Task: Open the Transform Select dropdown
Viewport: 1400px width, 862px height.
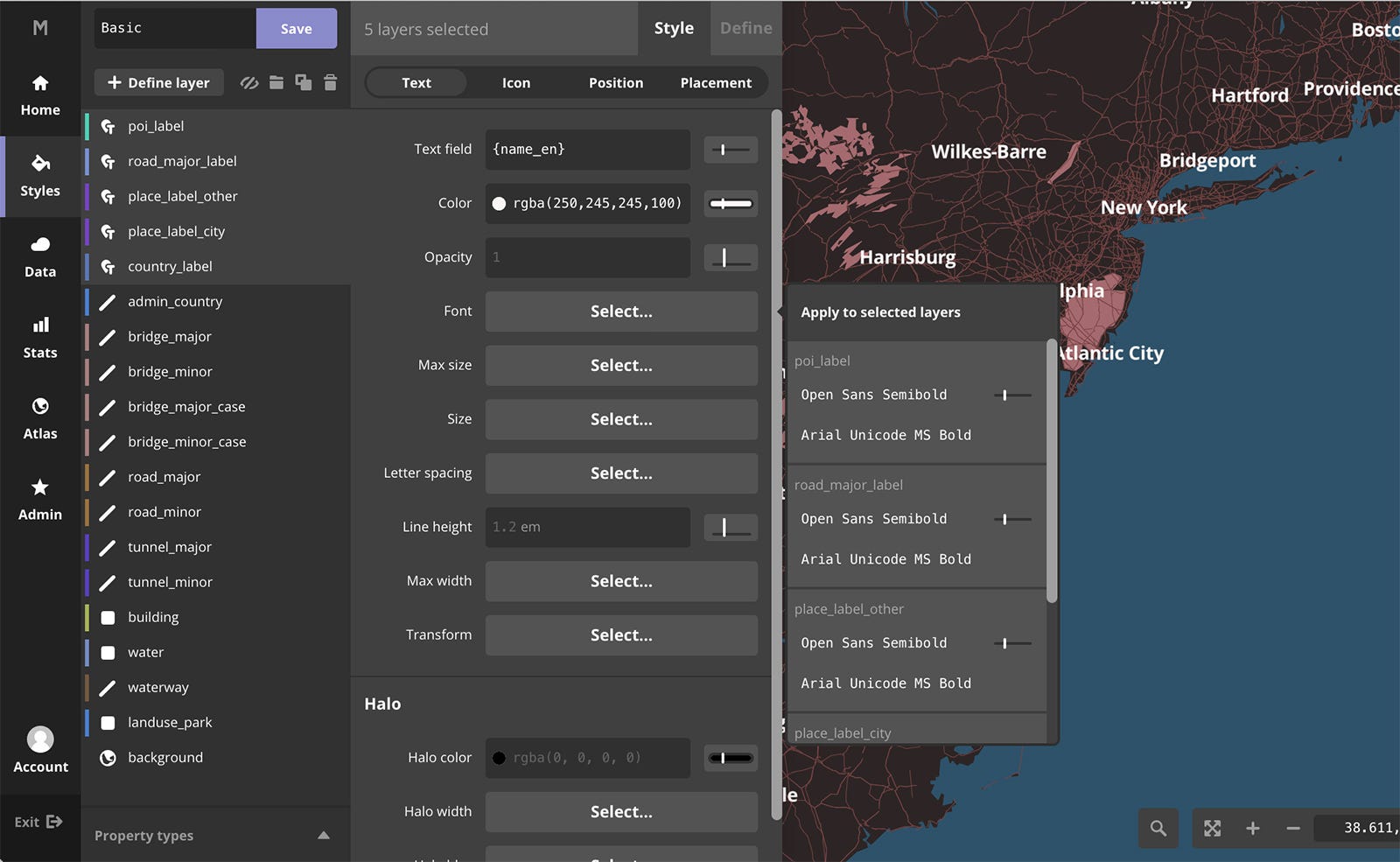Action: 620,635
